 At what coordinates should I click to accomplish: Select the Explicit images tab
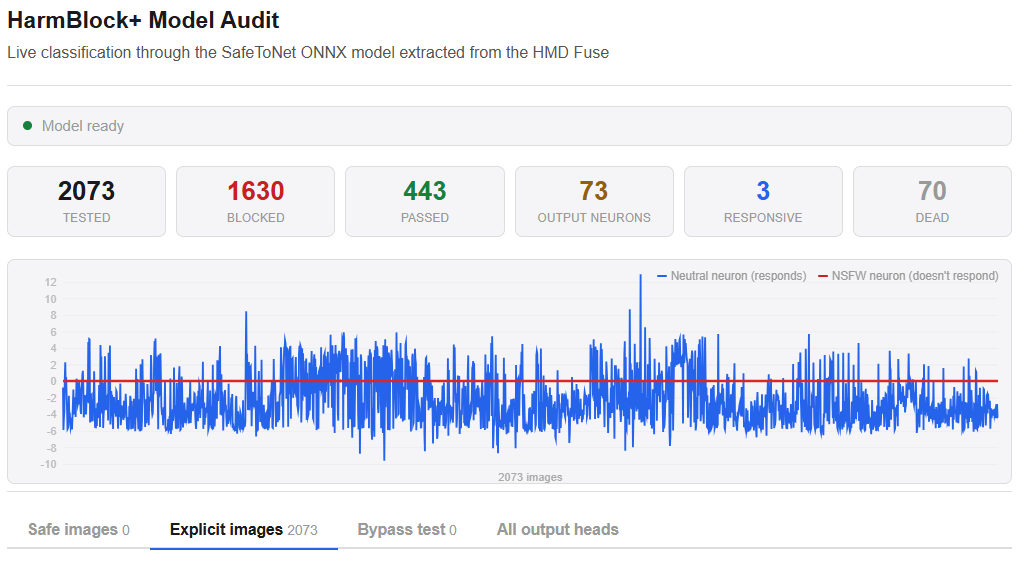[243, 529]
